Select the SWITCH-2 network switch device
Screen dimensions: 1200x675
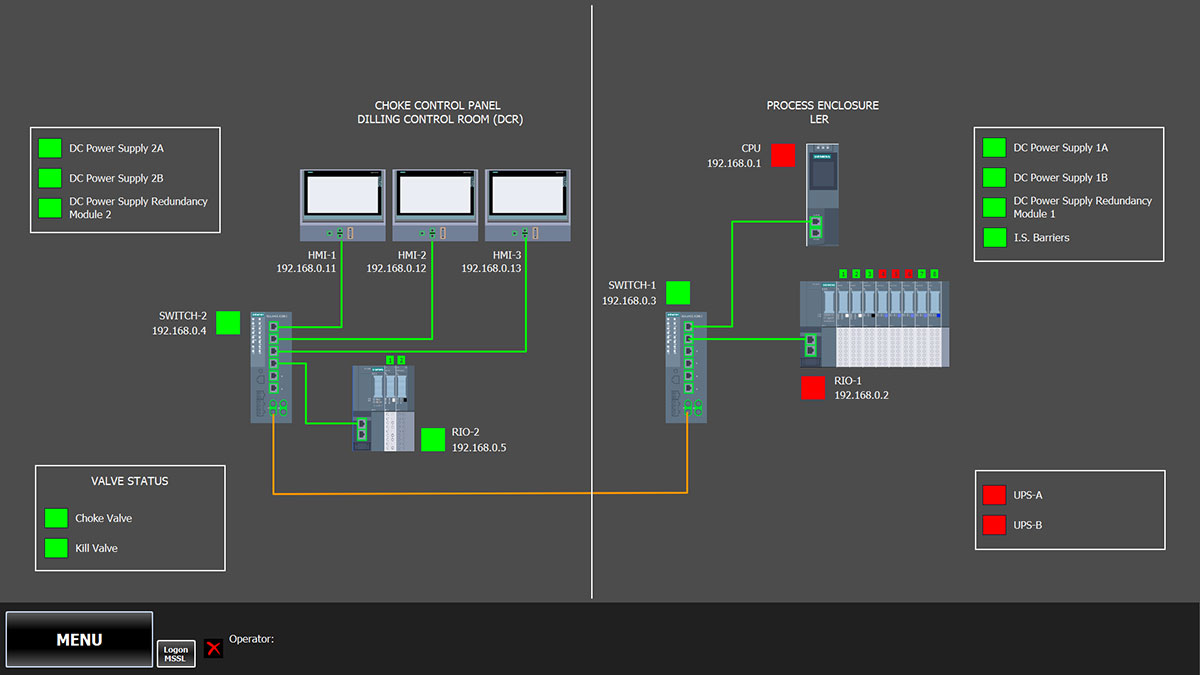(x=270, y=365)
